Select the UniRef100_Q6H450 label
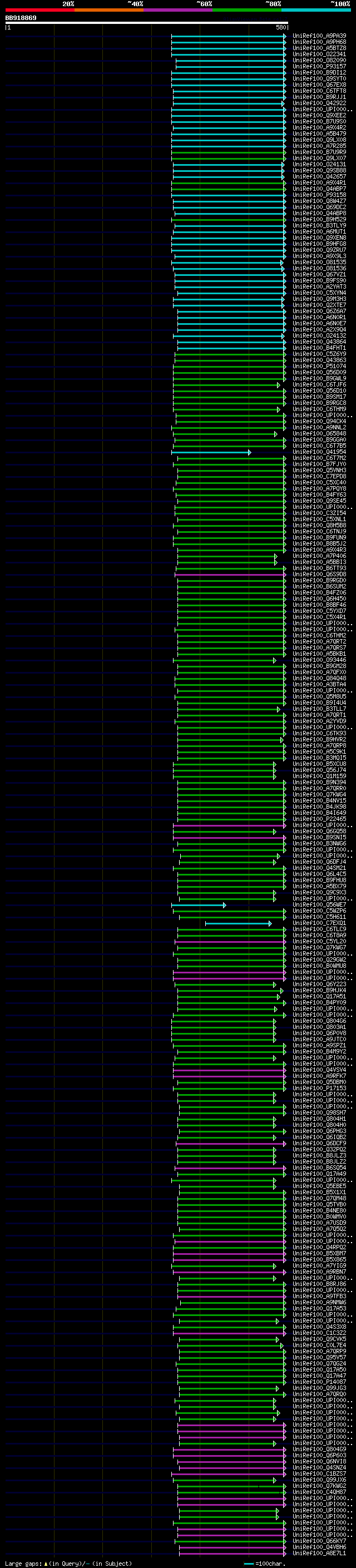The image size is (356, 1568). point(319,599)
